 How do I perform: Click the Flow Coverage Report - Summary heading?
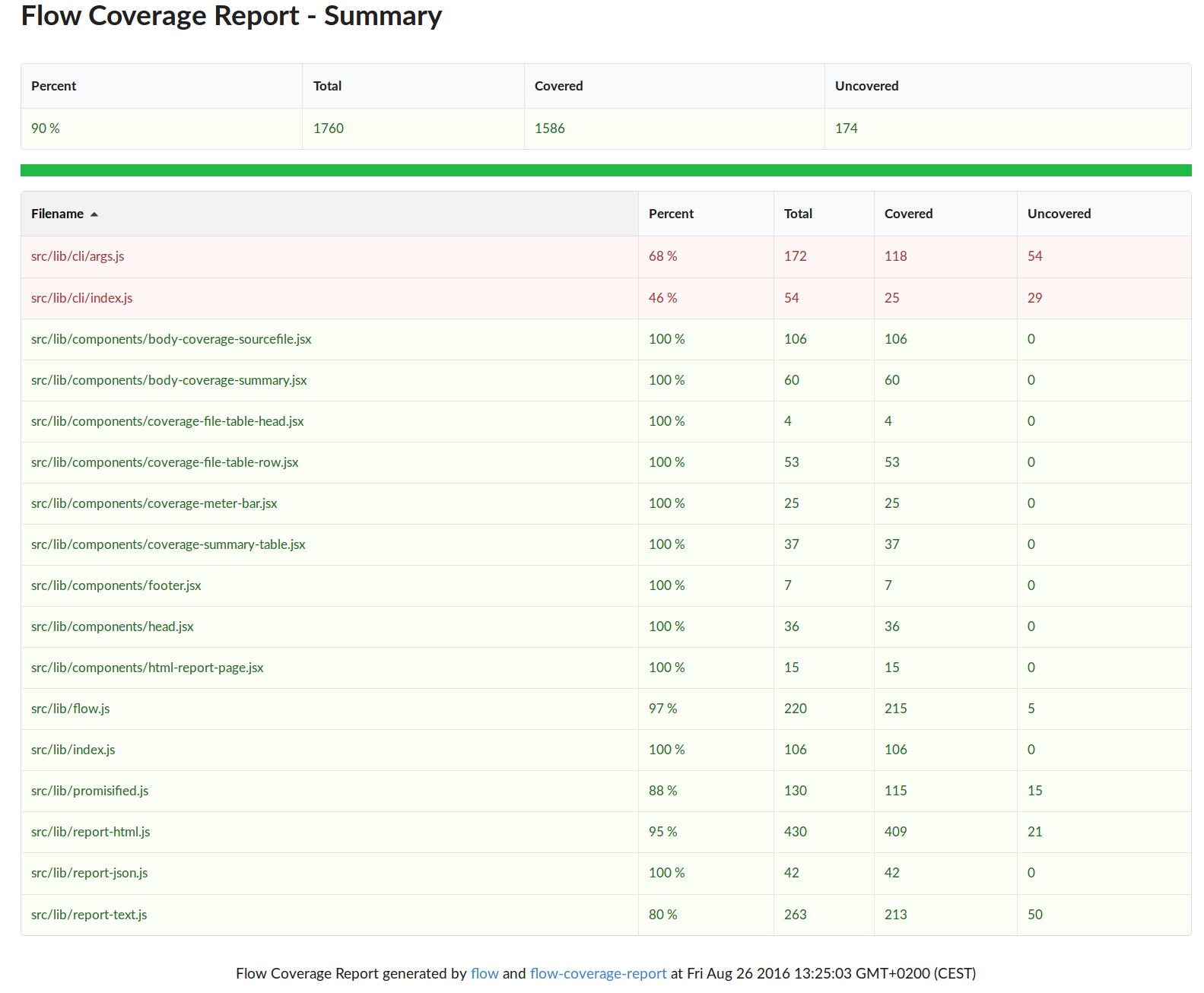[x=231, y=16]
